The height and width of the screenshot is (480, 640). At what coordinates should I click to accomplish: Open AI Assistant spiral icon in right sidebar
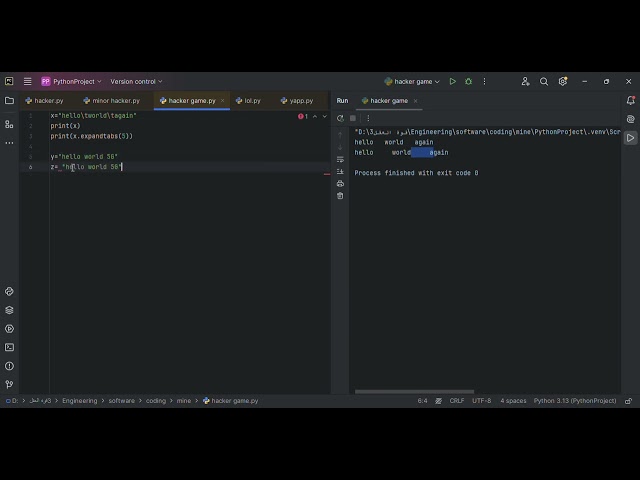(x=631, y=119)
